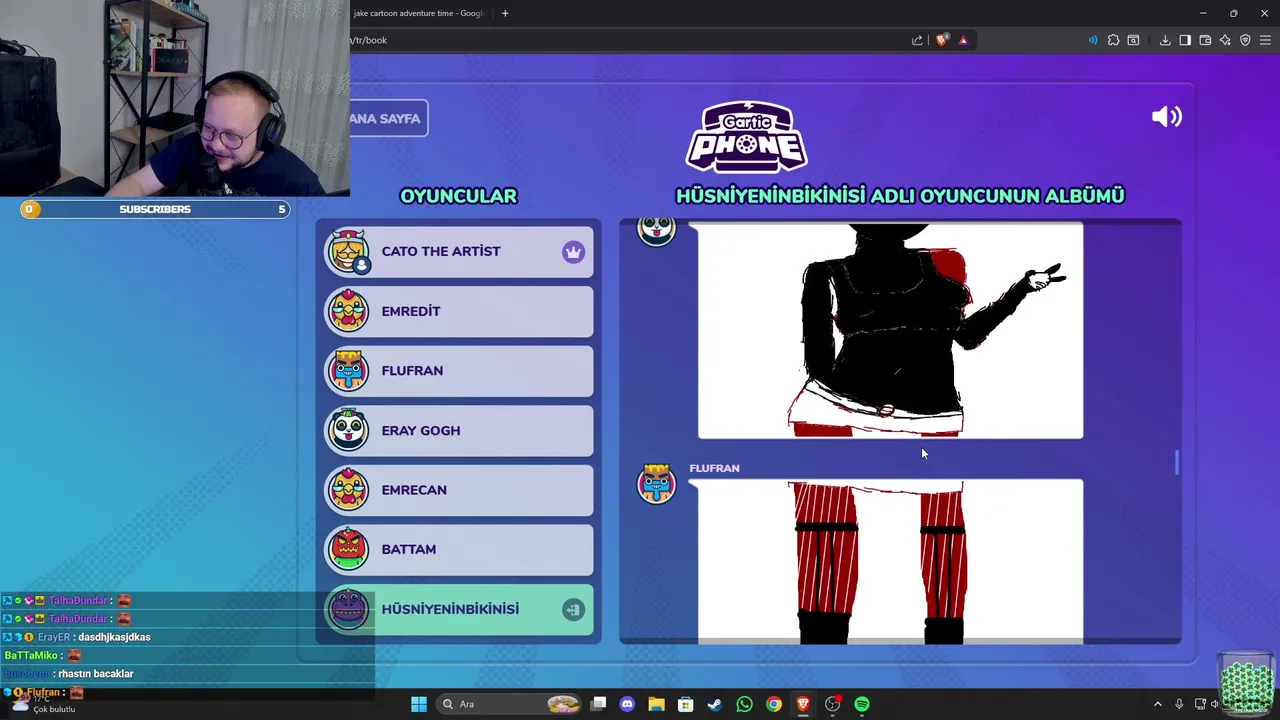Click the blue audio-playing indicator icon
The width and height of the screenshot is (1280, 720).
pyautogui.click(x=1092, y=40)
